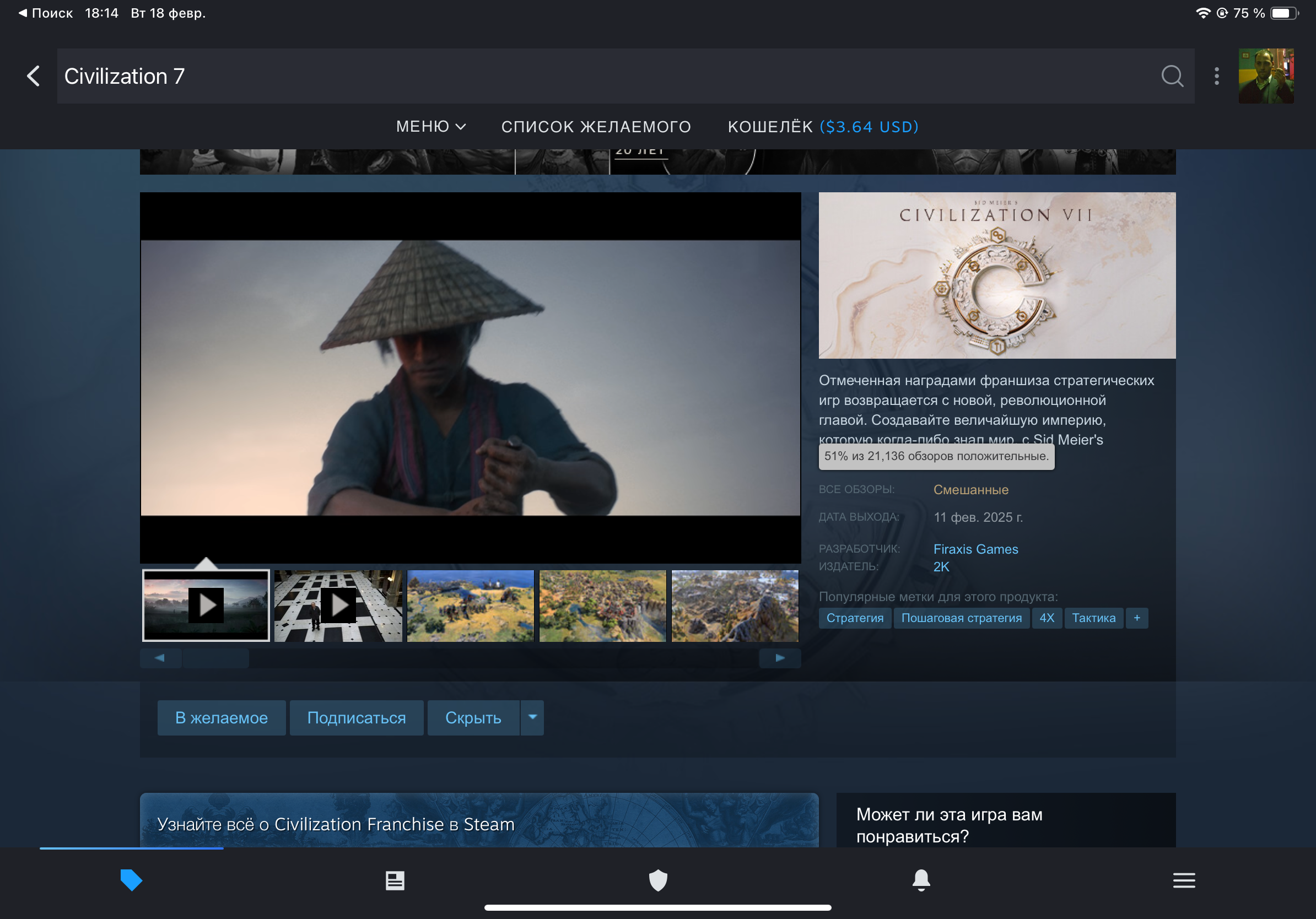
Task: Expand more tags with plus button
Action: point(1136,618)
